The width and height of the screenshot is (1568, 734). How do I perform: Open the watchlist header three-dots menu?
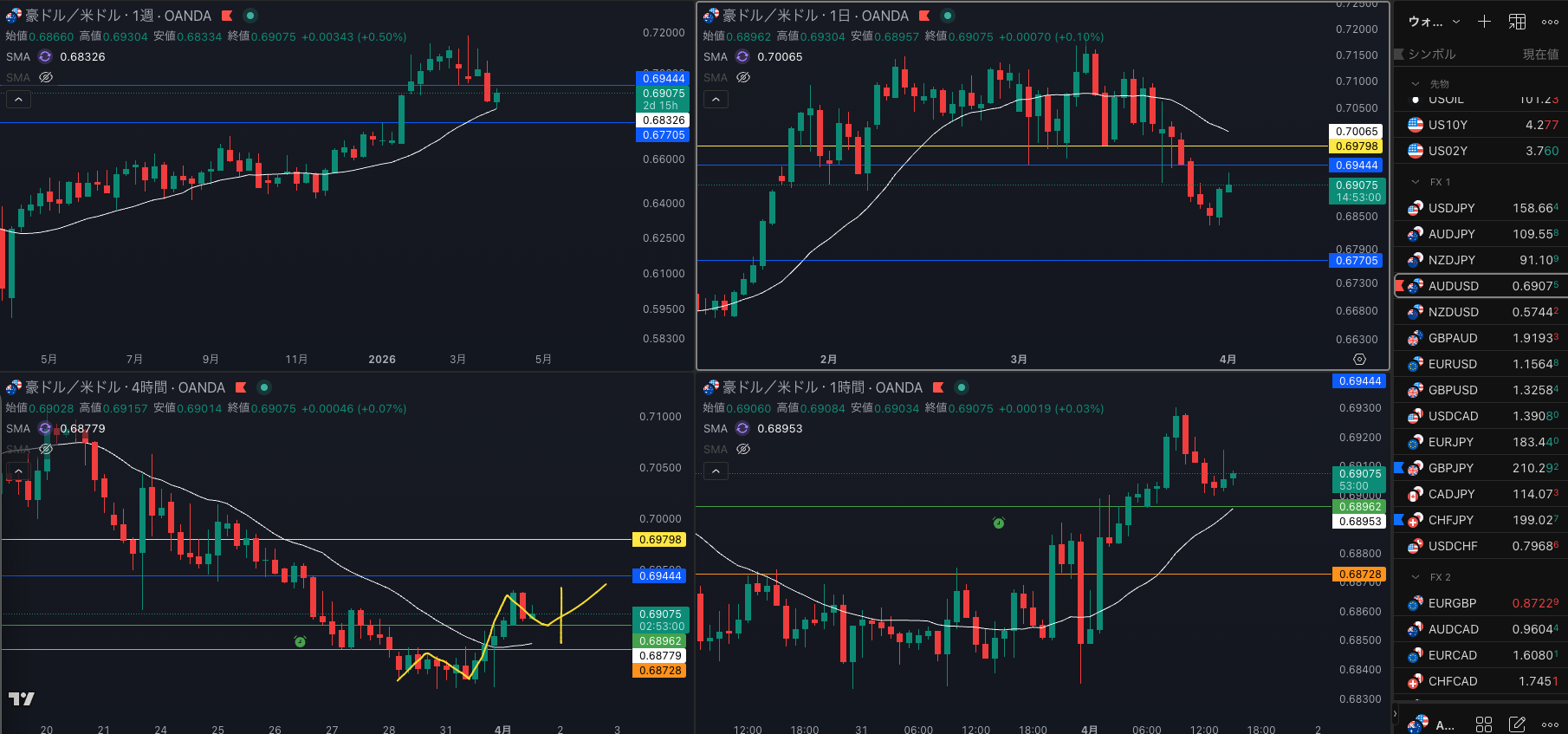(x=1550, y=22)
